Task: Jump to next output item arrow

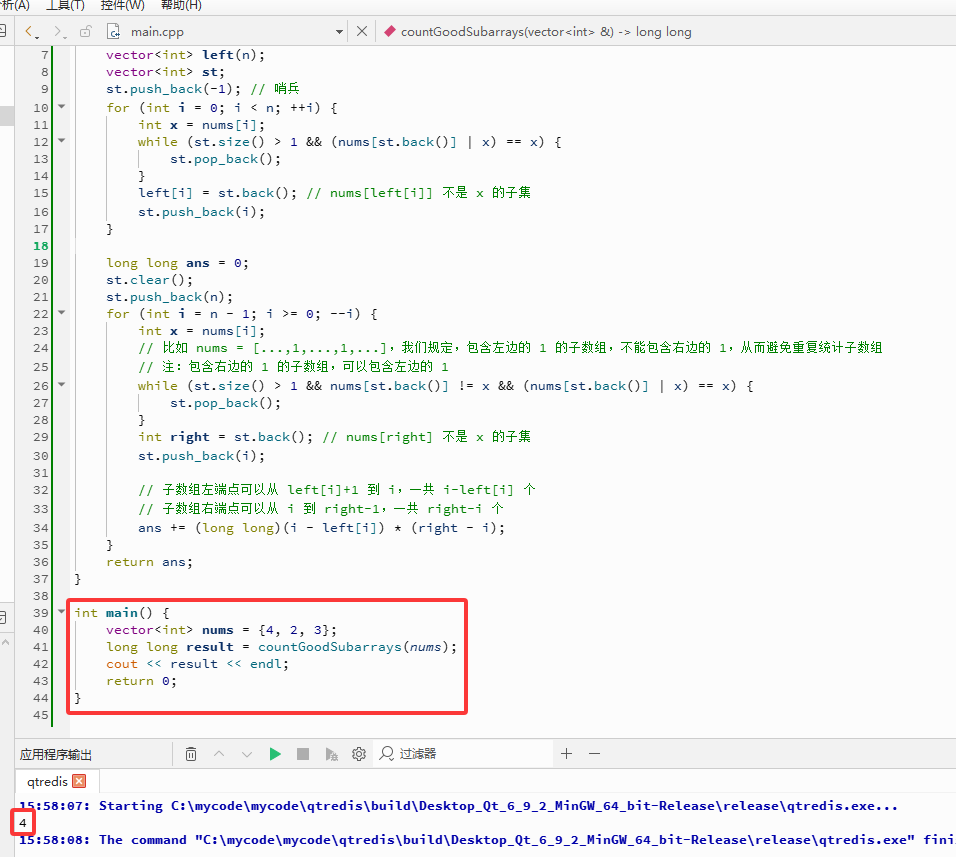Action: pos(247,754)
